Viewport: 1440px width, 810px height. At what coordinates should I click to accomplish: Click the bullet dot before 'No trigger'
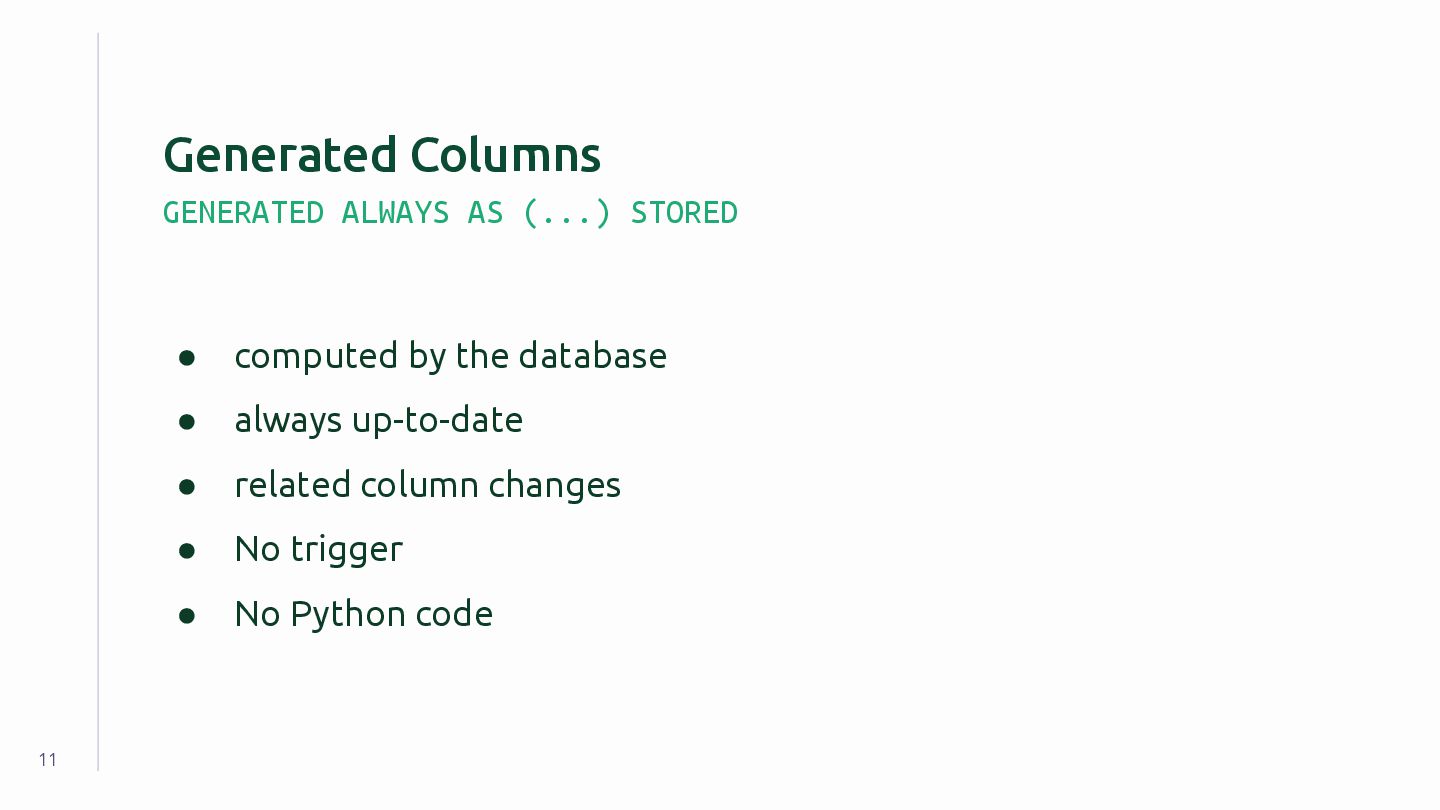(187, 551)
